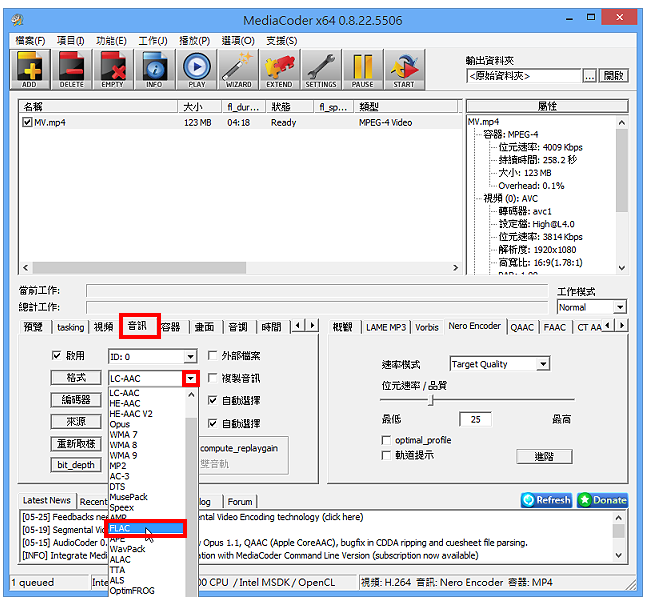This screenshot has width=654, height=604.
Task: Switch to the Vorbis encoder tab
Action: (427, 327)
